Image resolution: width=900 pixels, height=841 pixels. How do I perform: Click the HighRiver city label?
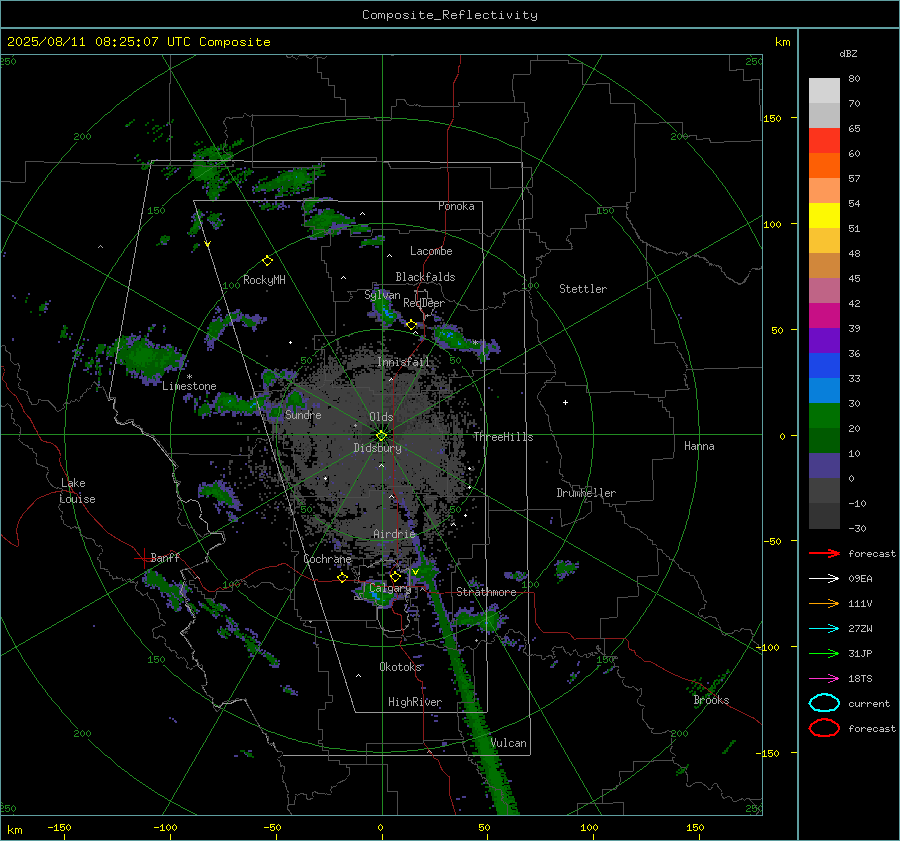[x=415, y=702]
